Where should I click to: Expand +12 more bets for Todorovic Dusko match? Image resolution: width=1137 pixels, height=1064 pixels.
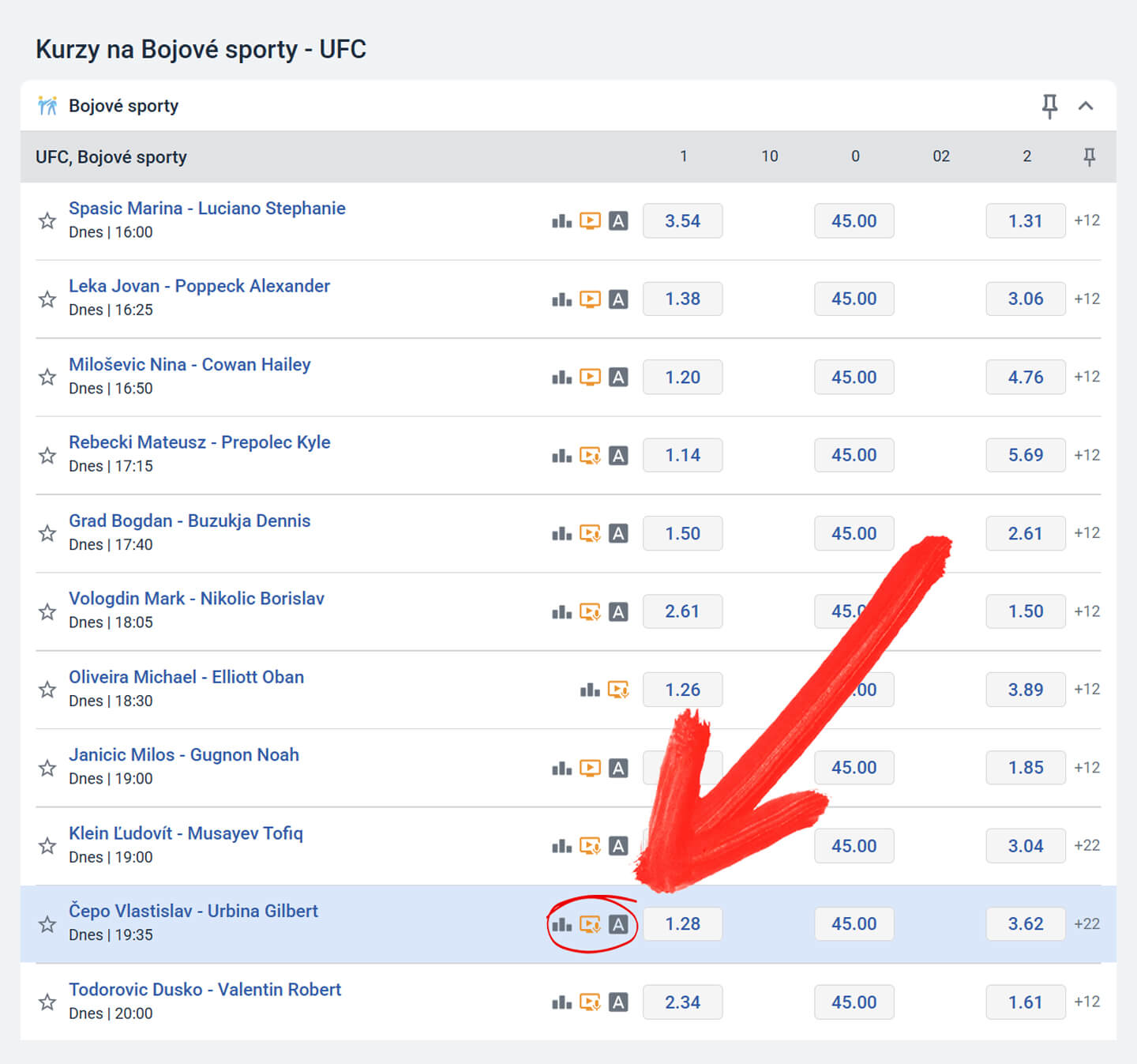click(1087, 1002)
